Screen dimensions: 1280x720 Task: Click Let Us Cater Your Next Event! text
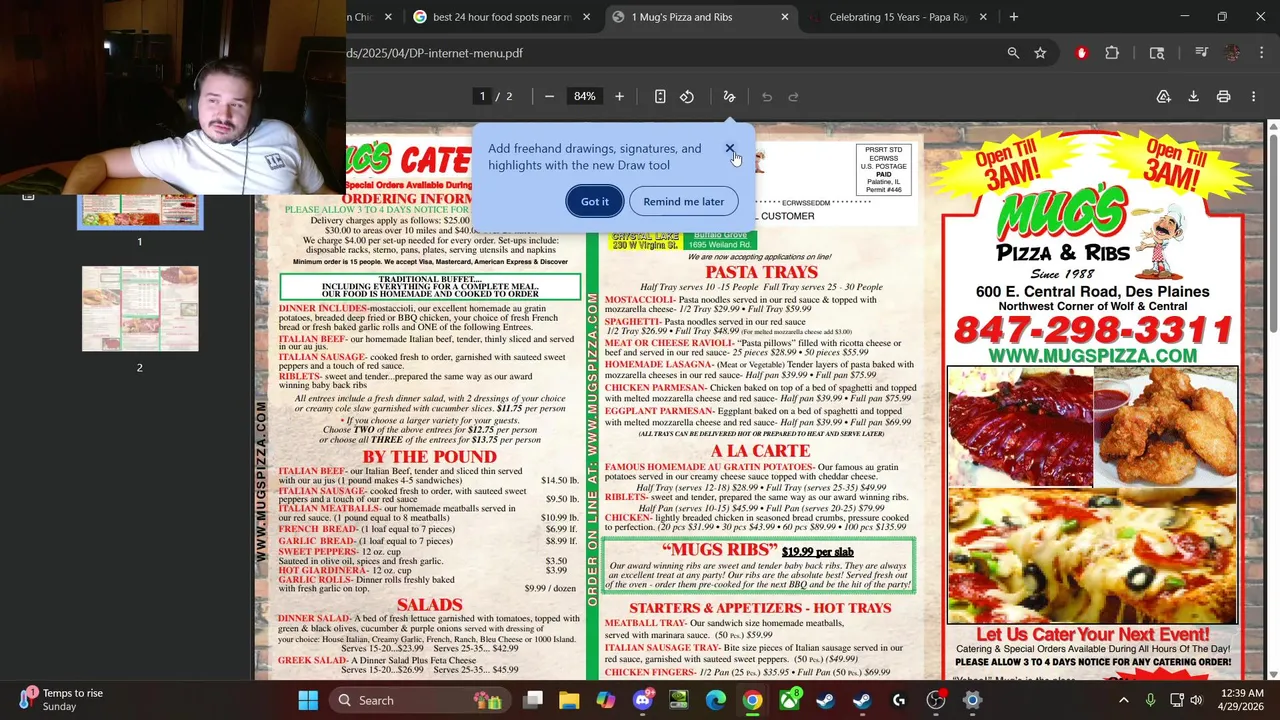tap(1092, 634)
